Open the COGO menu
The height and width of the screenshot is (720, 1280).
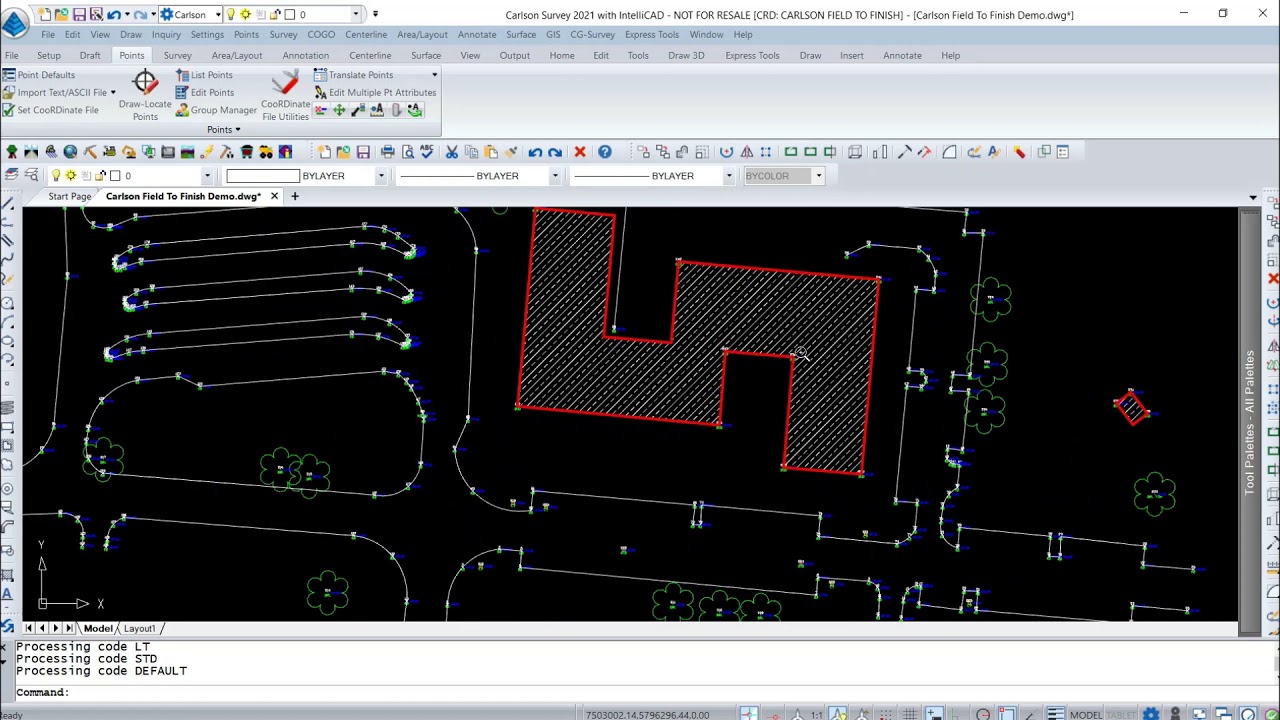321,35
